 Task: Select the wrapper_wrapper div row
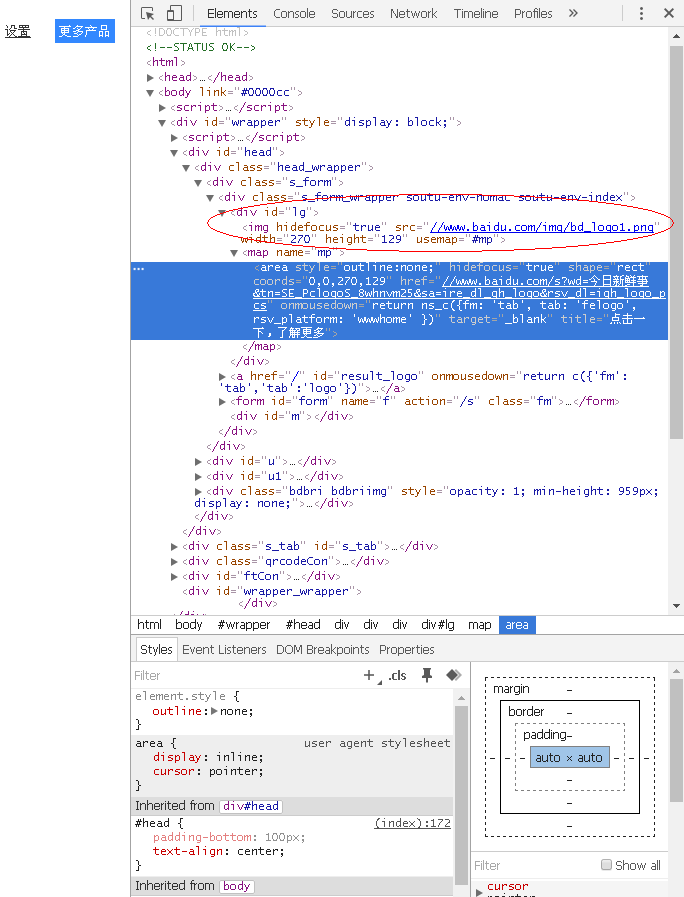tap(272, 592)
